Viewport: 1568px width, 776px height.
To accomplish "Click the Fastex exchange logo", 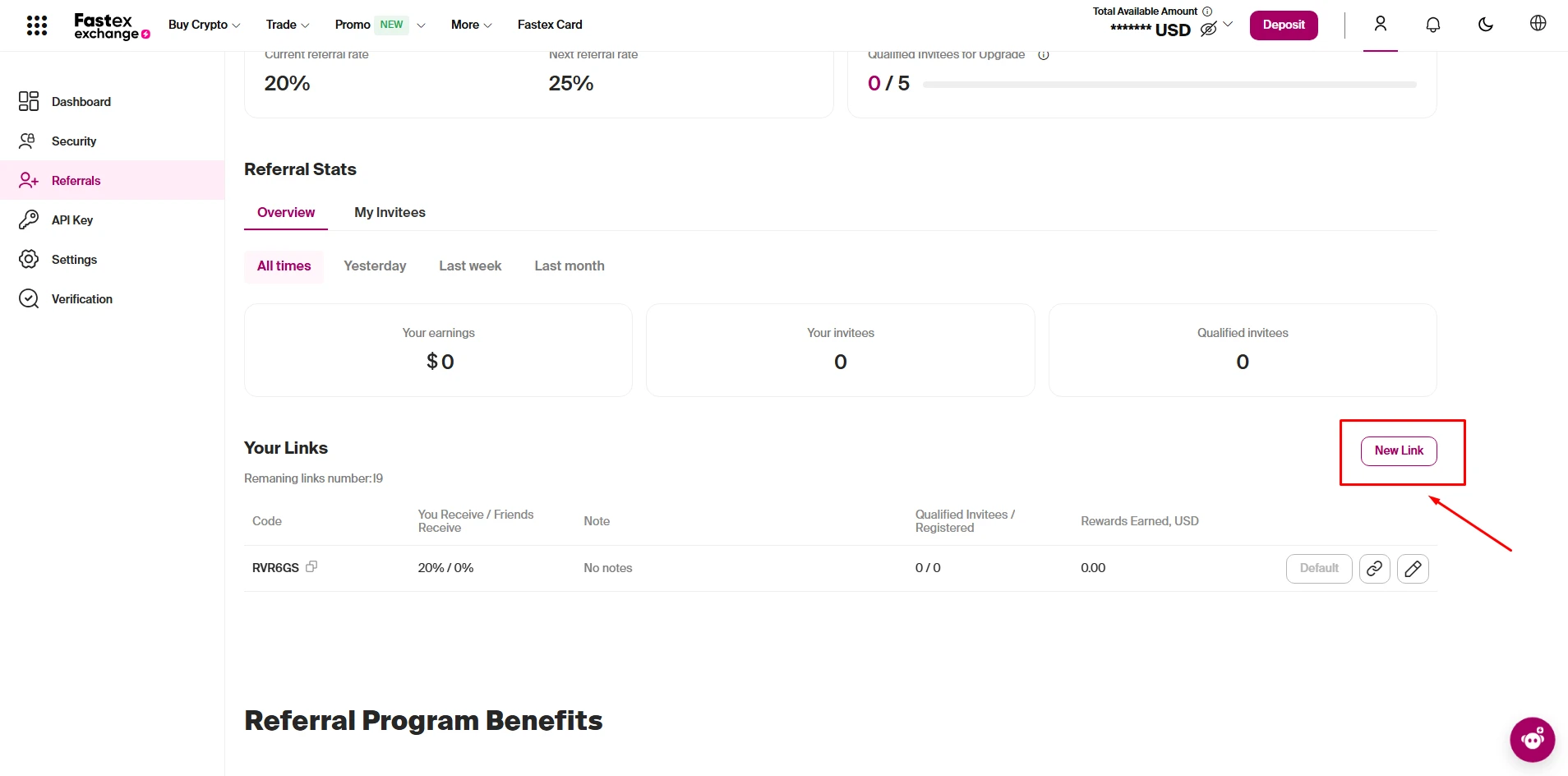I will (x=112, y=25).
